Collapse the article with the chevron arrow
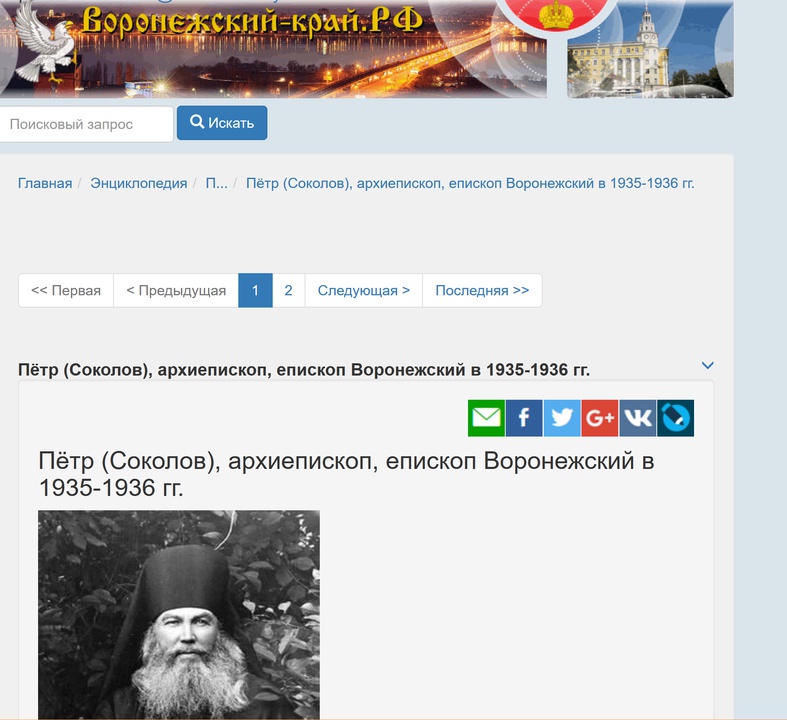The width and height of the screenshot is (787, 720). tap(707, 365)
